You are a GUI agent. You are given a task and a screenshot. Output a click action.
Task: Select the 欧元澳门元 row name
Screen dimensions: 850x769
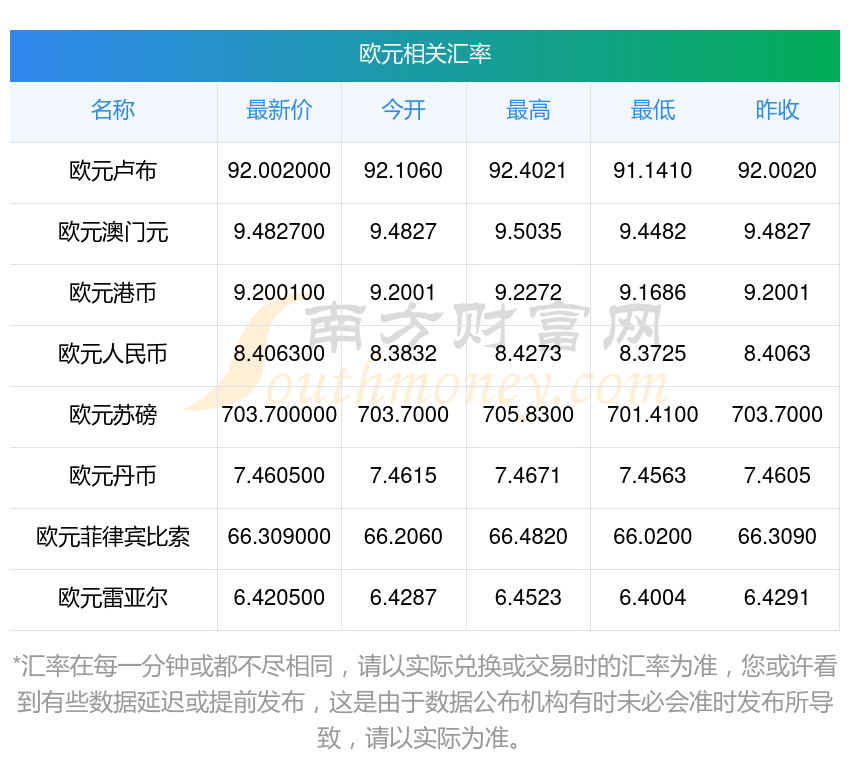113,232
